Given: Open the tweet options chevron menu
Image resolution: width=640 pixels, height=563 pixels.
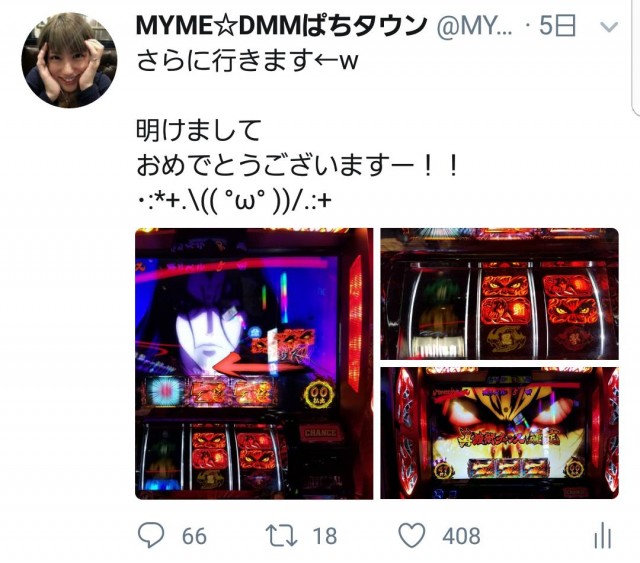Looking at the screenshot, I should pos(609,27).
